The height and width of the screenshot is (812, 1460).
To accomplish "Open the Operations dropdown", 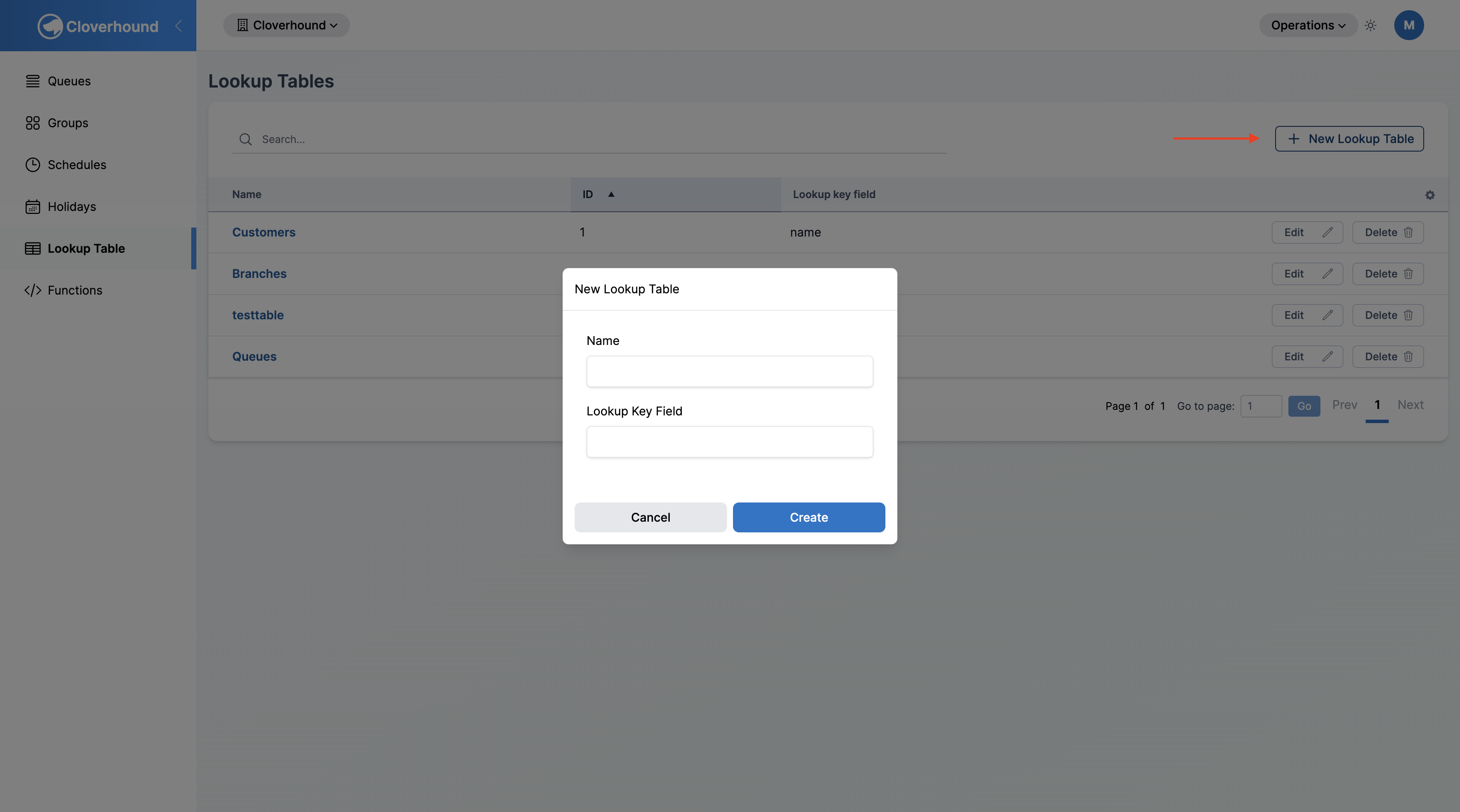I will point(1308,26).
